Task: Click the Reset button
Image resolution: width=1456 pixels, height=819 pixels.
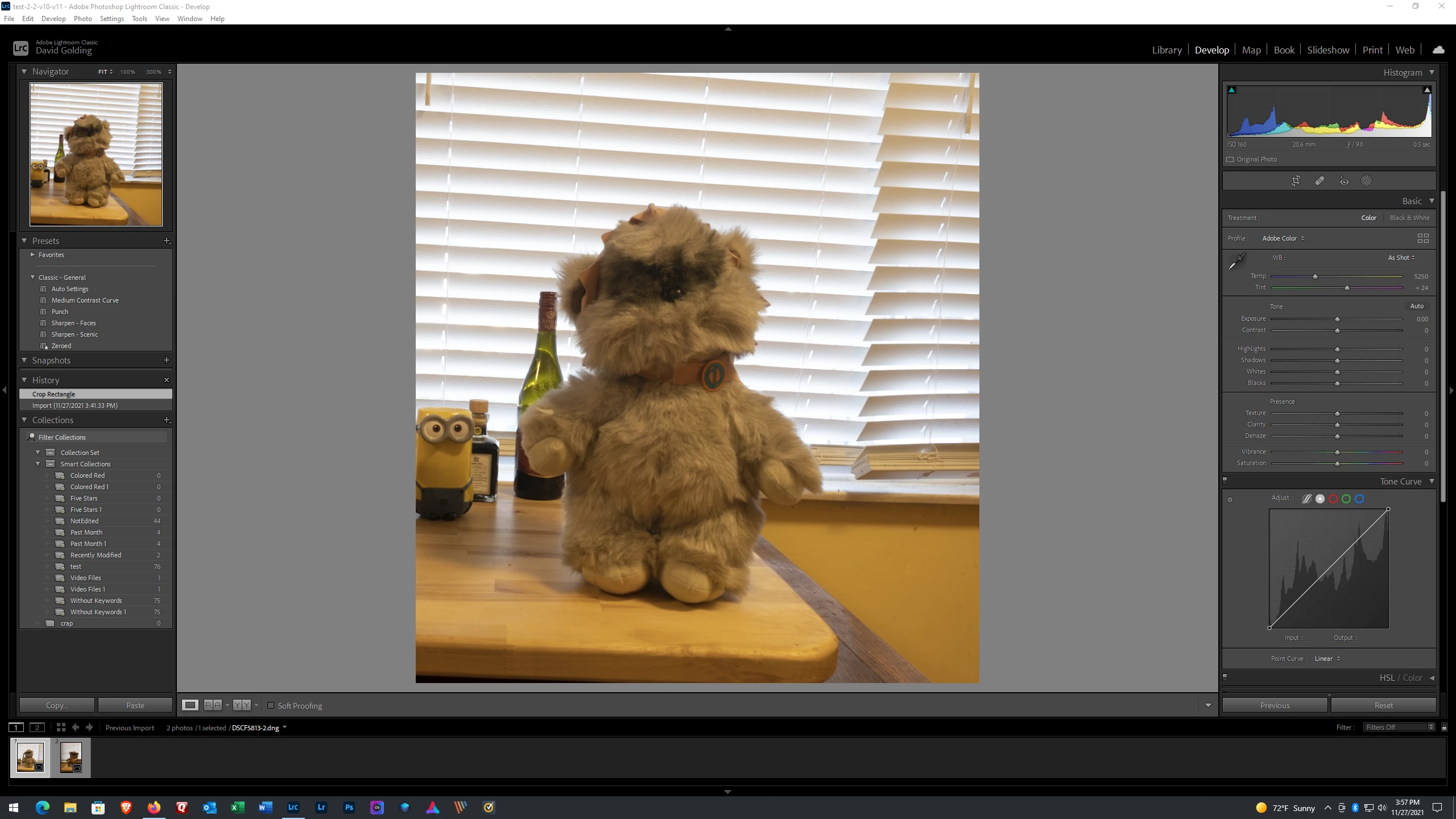Action: click(1383, 705)
